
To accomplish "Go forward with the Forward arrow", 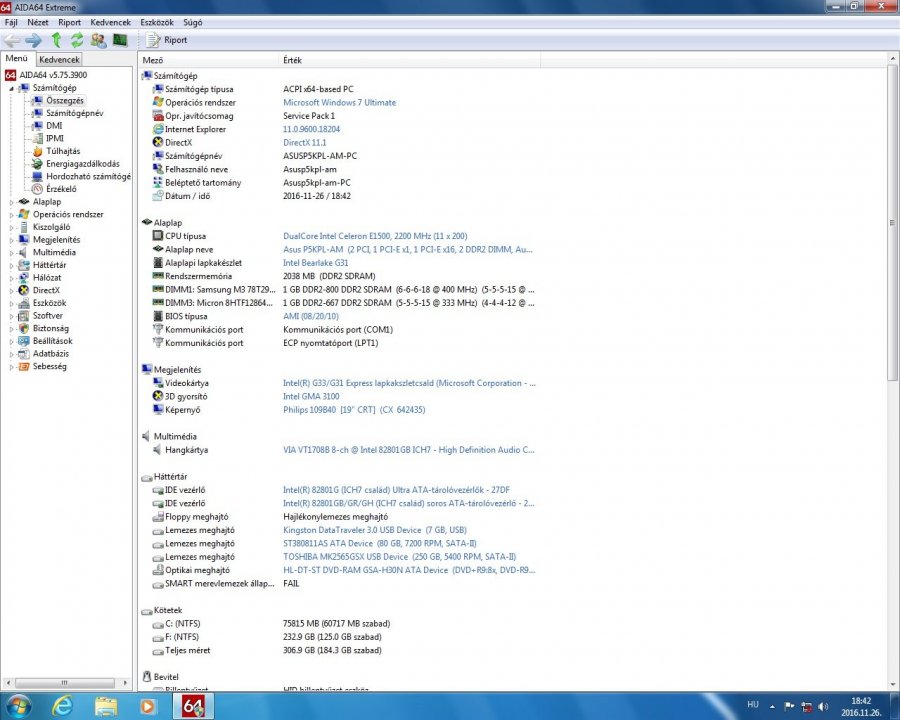I will tap(33, 40).
